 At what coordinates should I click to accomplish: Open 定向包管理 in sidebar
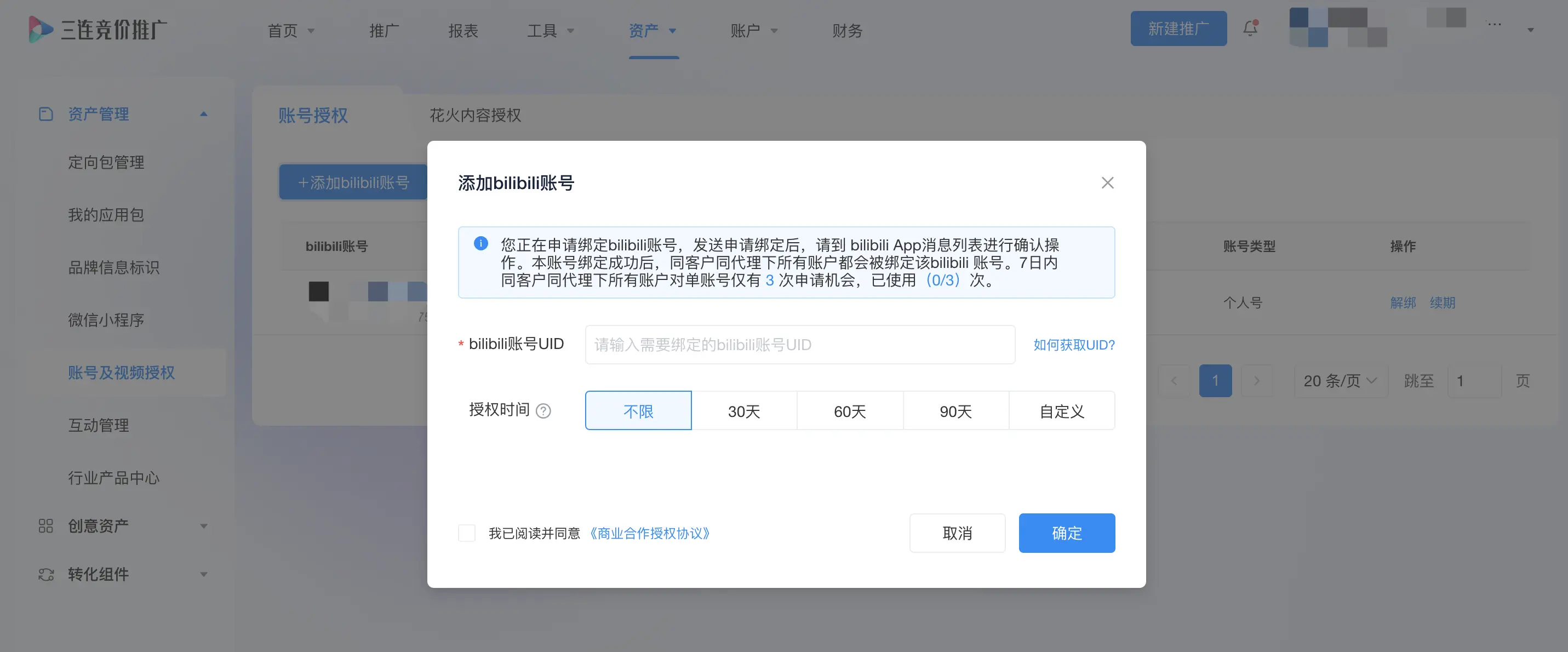(x=106, y=162)
